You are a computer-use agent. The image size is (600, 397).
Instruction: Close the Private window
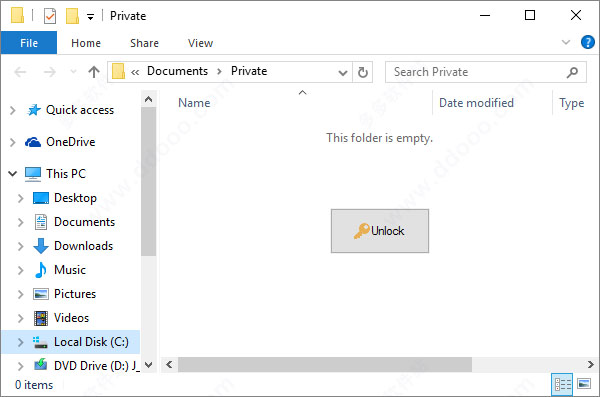(576, 16)
